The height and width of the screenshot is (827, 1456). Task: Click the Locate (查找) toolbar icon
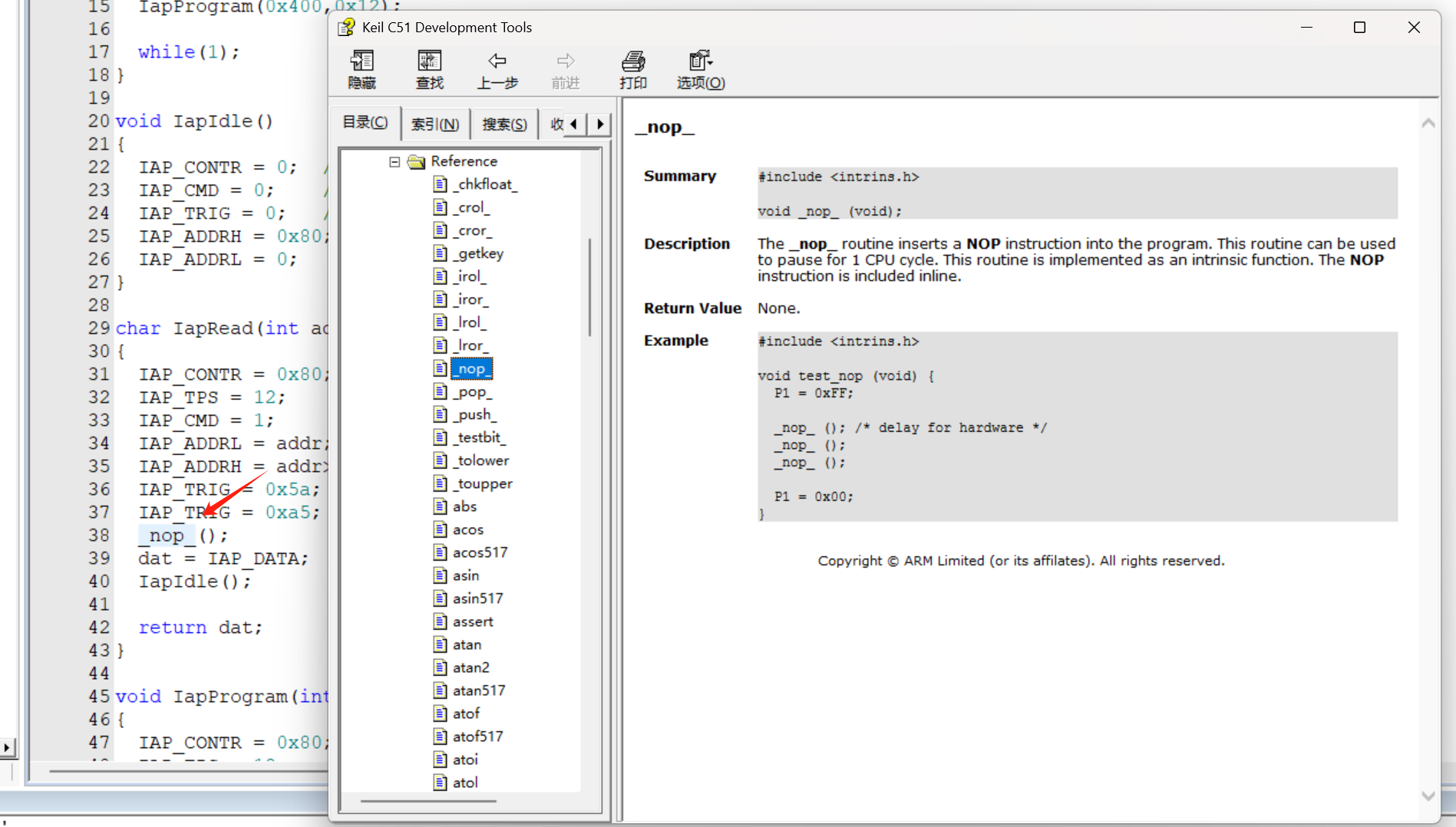coord(429,61)
